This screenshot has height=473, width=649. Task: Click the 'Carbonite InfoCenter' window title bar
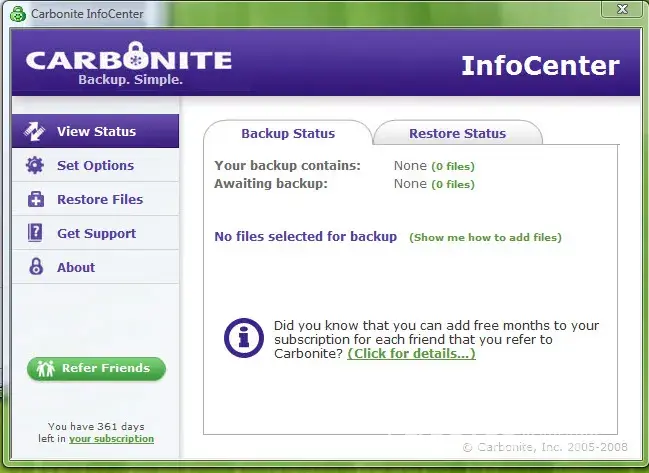[x=300, y=14]
